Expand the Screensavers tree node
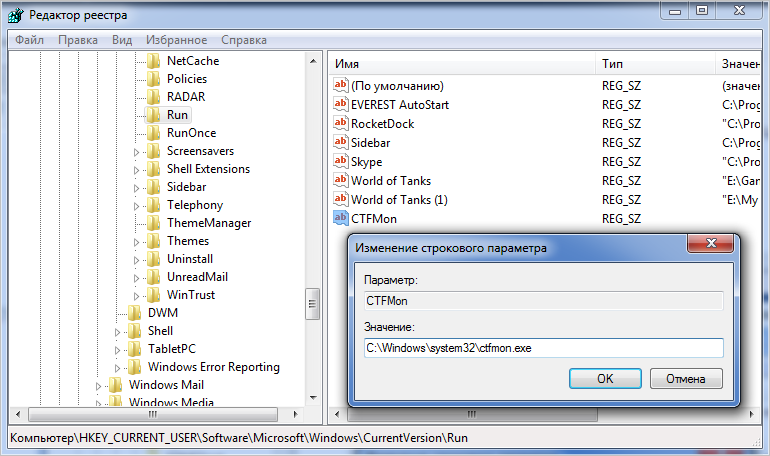 pyautogui.click(x=137, y=152)
